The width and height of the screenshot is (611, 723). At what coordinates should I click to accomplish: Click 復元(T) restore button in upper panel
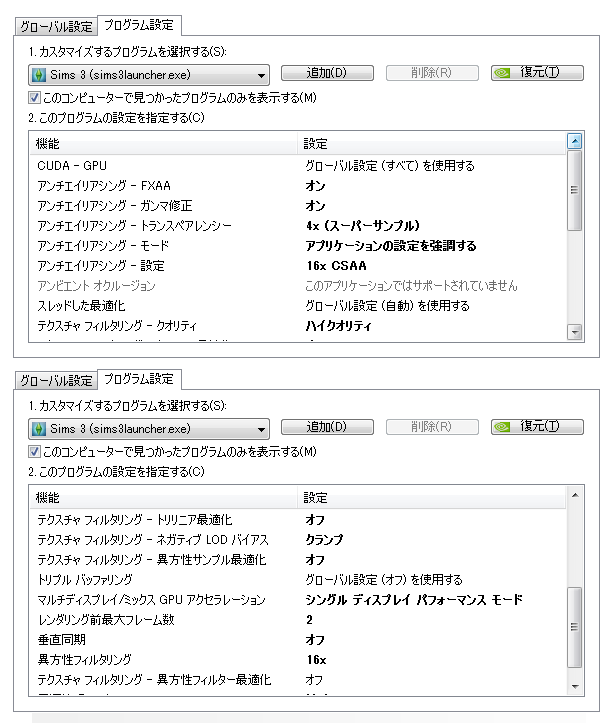tap(537, 73)
